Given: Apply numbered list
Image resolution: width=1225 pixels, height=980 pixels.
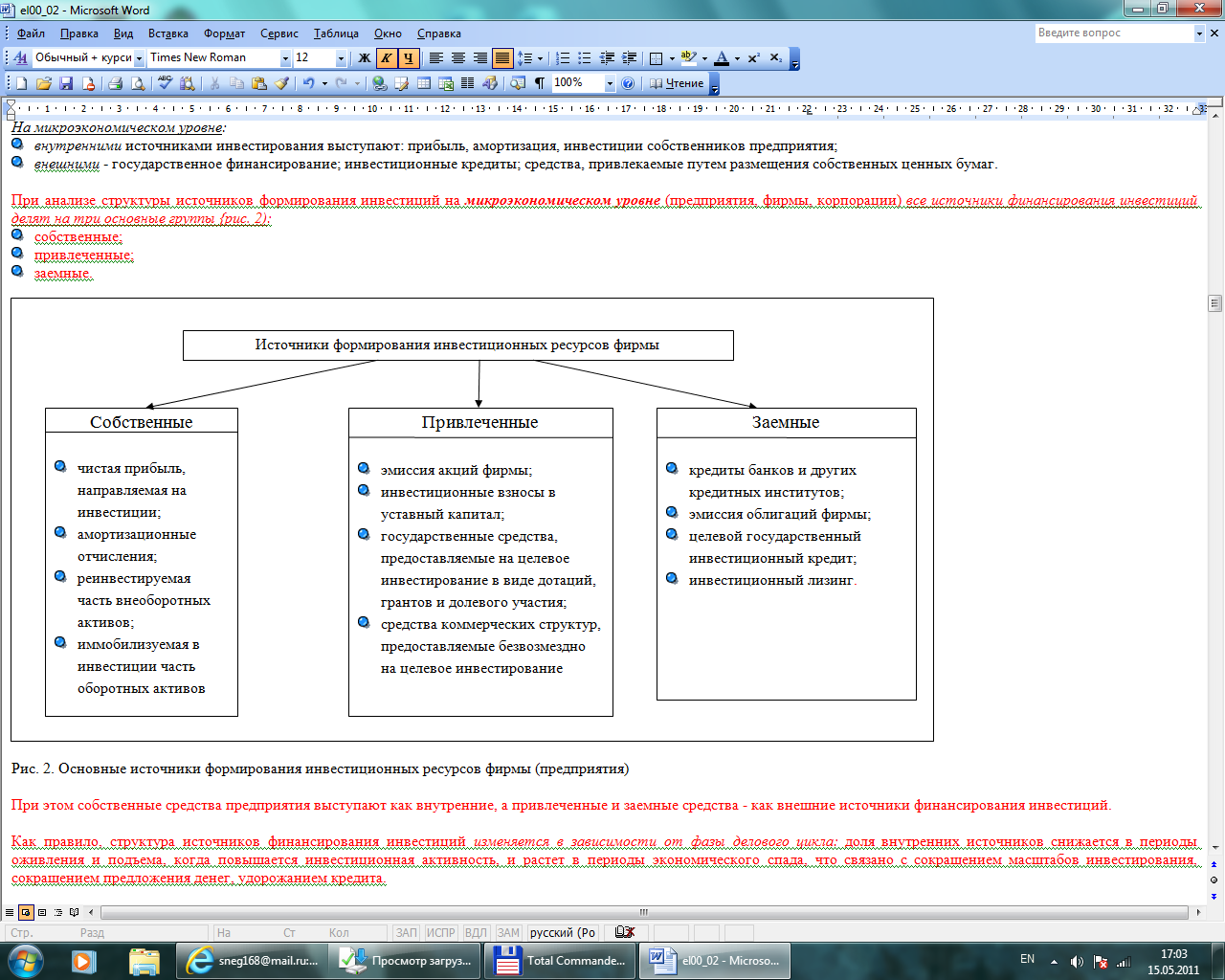Looking at the screenshot, I should tap(564, 58).
